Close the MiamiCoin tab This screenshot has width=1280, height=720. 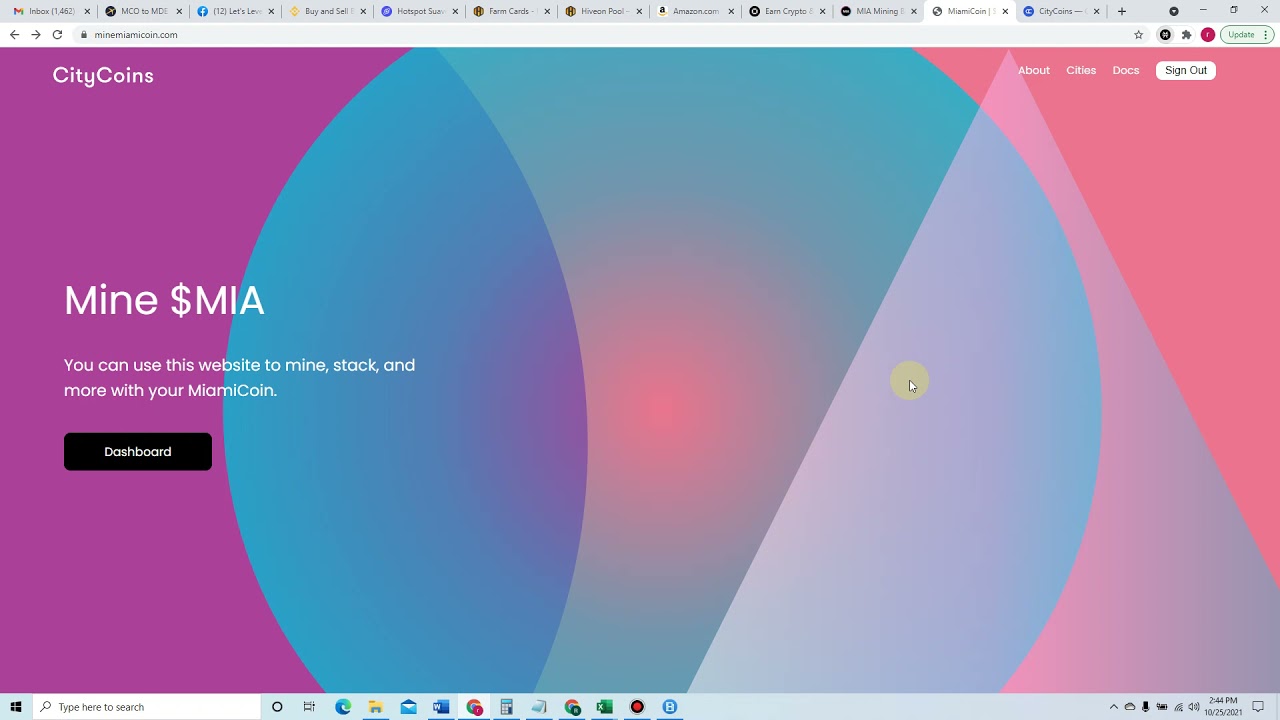point(1005,12)
